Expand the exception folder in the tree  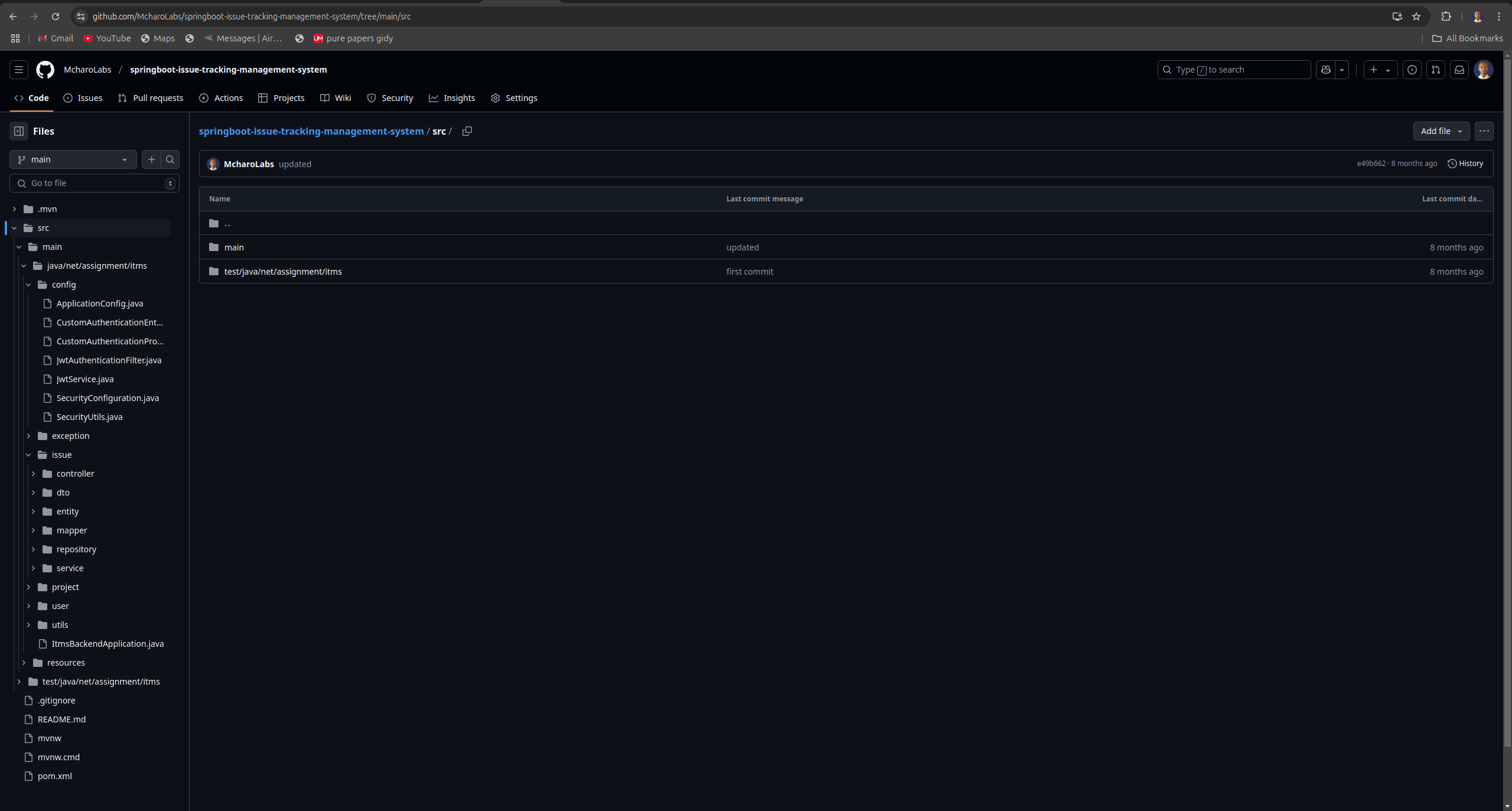pos(28,436)
